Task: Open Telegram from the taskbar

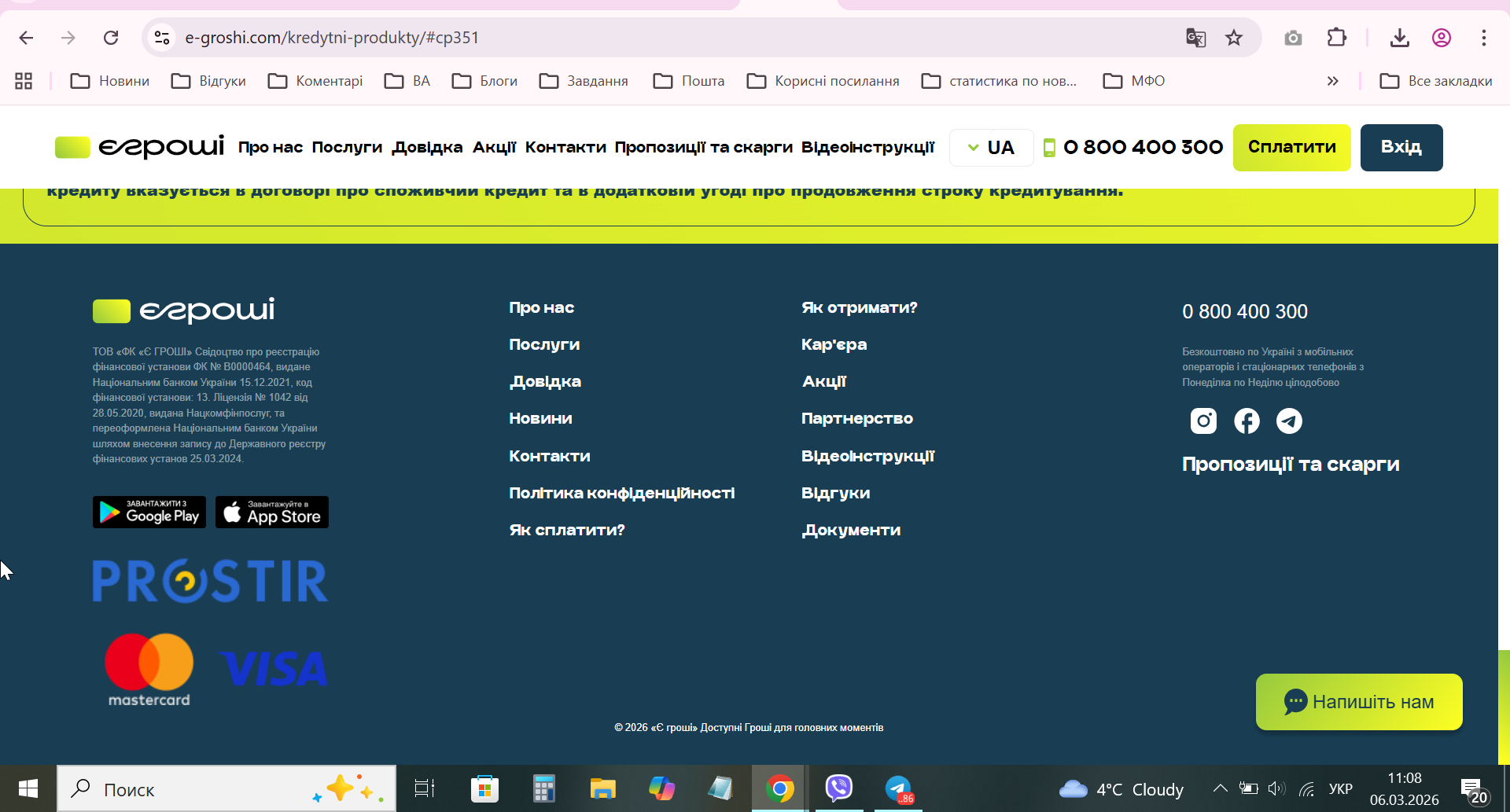Action: 898,788
